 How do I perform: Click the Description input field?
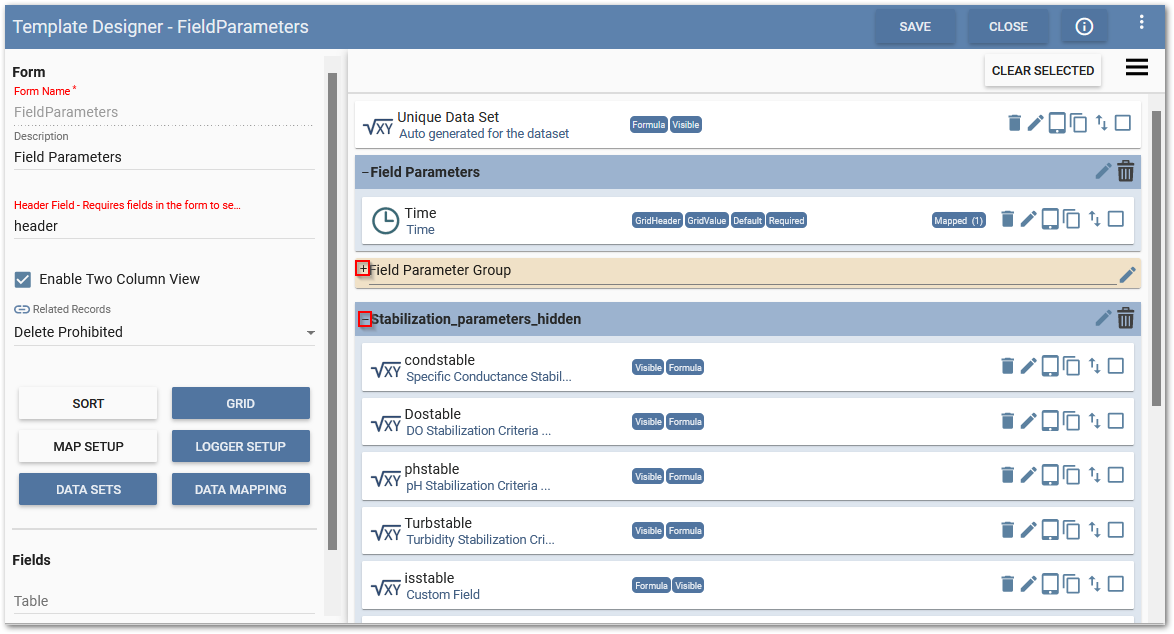point(164,157)
